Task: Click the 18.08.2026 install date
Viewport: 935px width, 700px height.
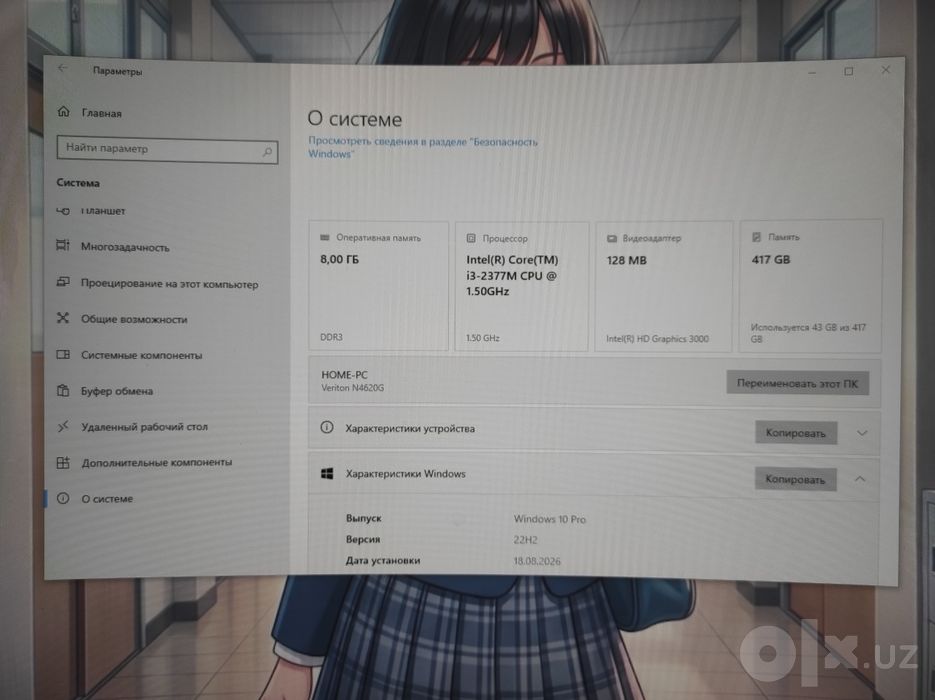Action: pyautogui.click(x=537, y=561)
